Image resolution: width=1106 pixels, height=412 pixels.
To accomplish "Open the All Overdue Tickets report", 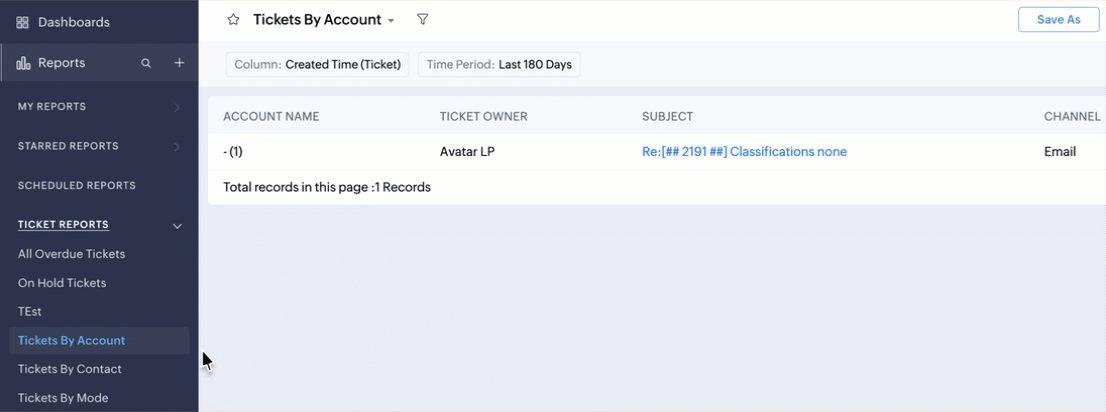I will [71, 254].
